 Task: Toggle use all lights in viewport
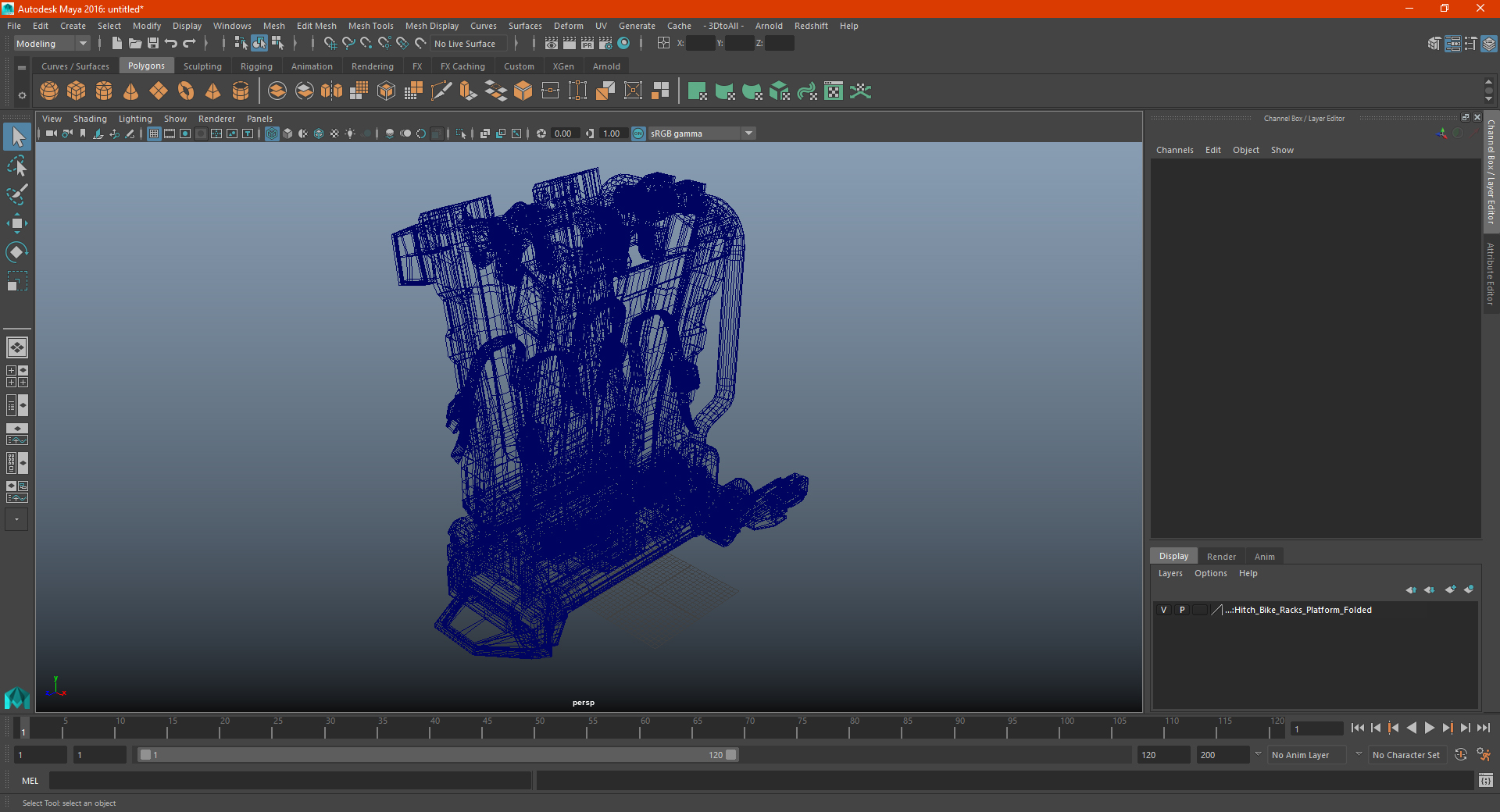click(x=350, y=134)
